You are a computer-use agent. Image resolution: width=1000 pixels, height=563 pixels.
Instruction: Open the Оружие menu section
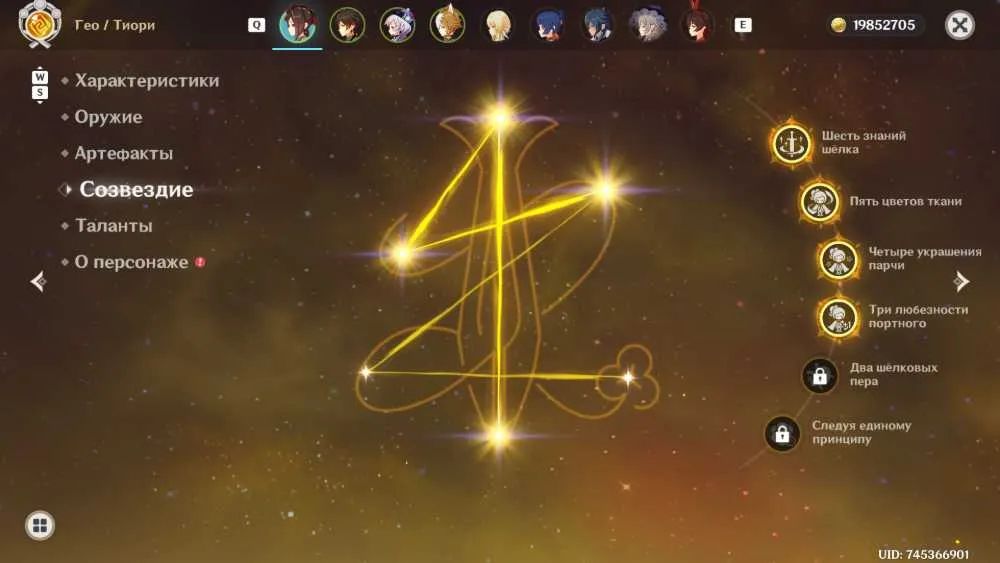pos(108,117)
